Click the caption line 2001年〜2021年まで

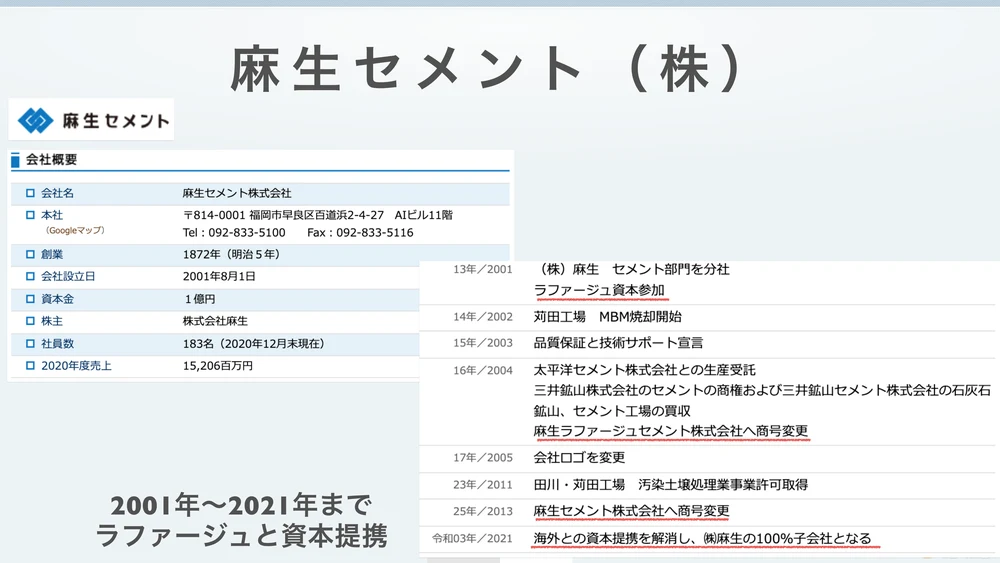click(241, 506)
